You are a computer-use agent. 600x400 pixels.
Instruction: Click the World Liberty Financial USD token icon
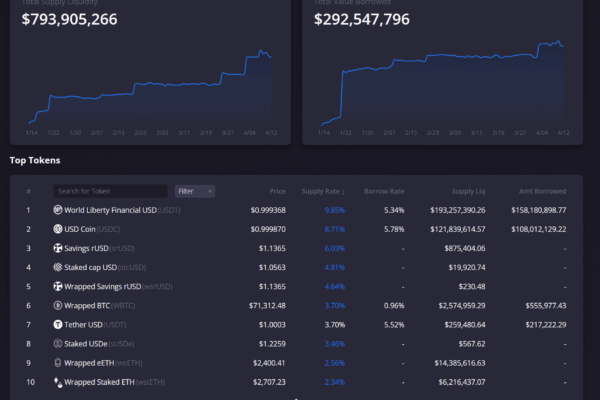[57, 210]
